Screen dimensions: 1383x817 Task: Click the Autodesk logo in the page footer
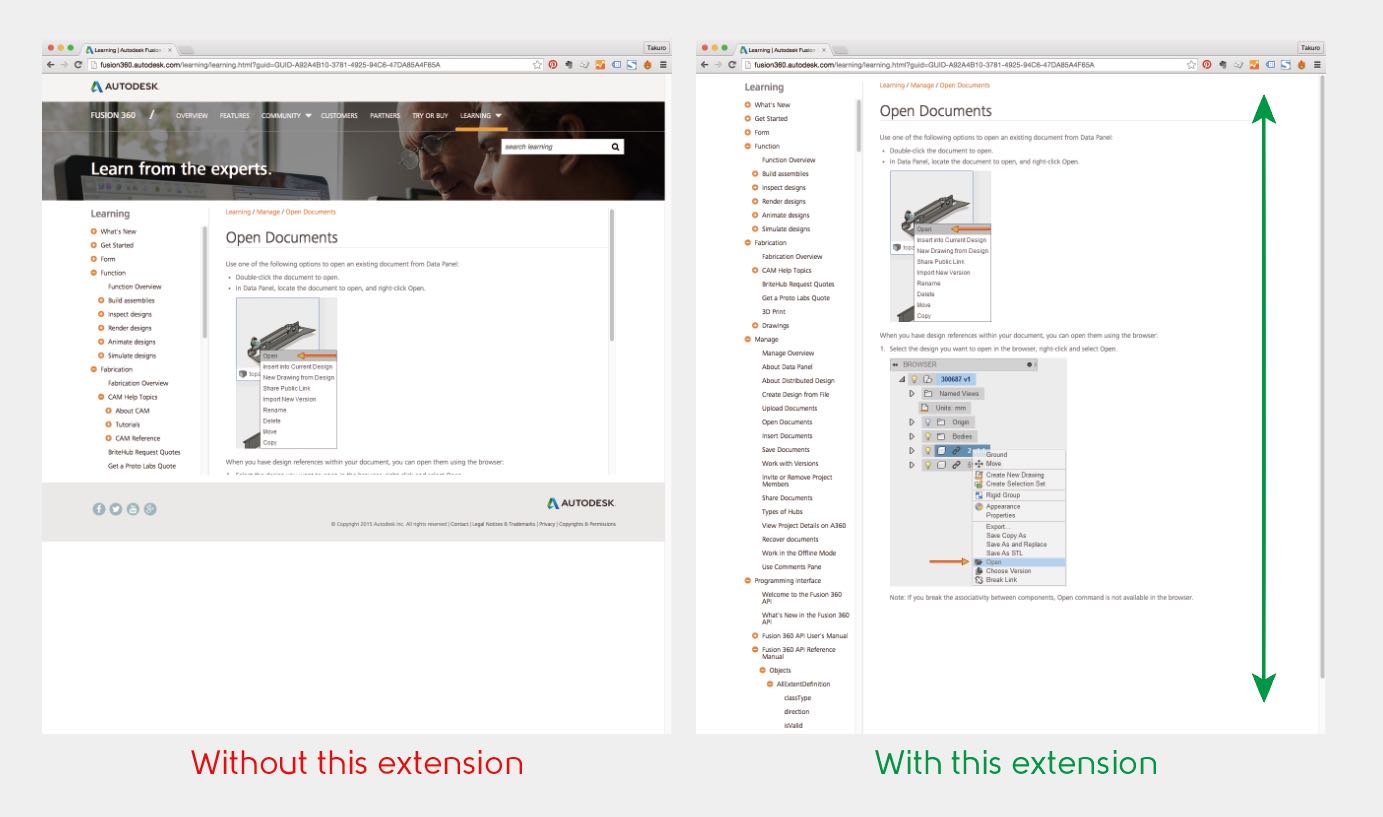(x=581, y=502)
